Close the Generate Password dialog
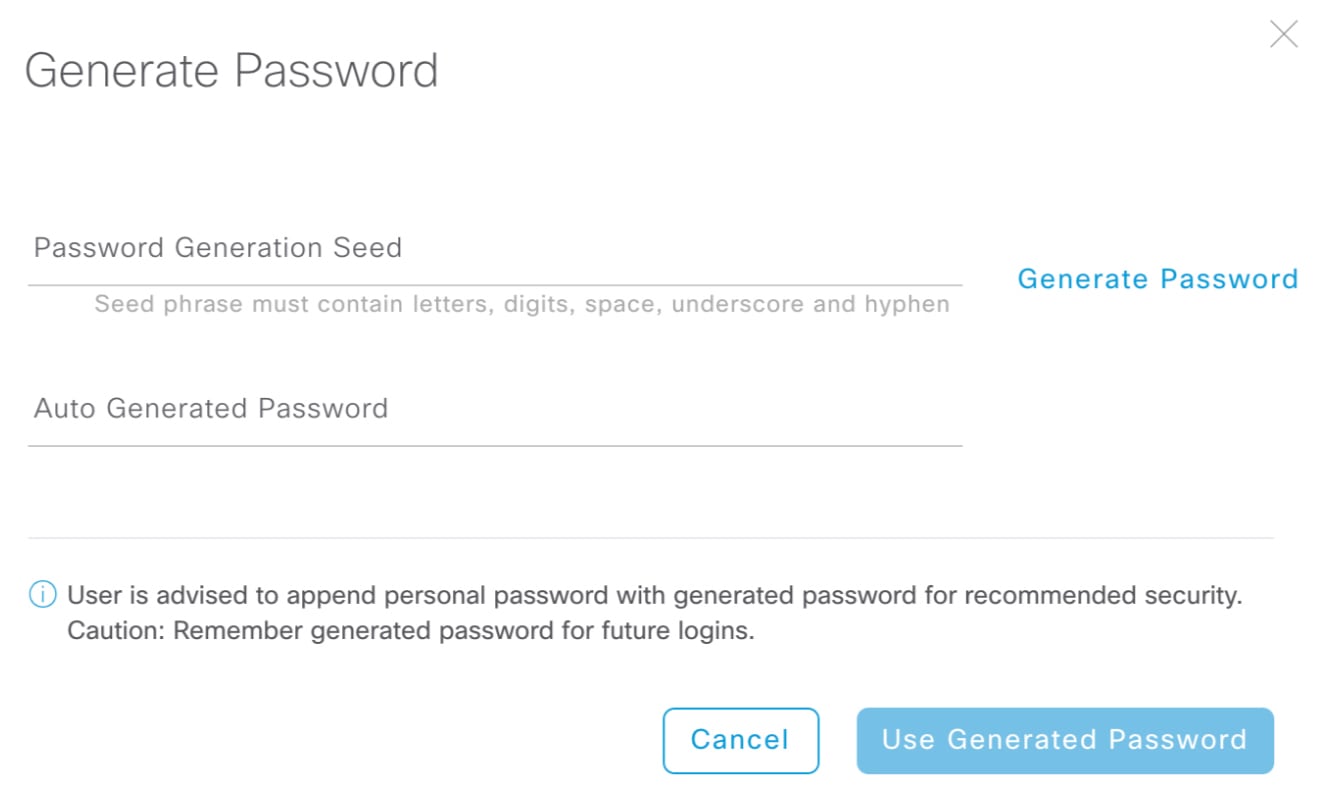The width and height of the screenshot is (1322, 800). pos(1283,35)
